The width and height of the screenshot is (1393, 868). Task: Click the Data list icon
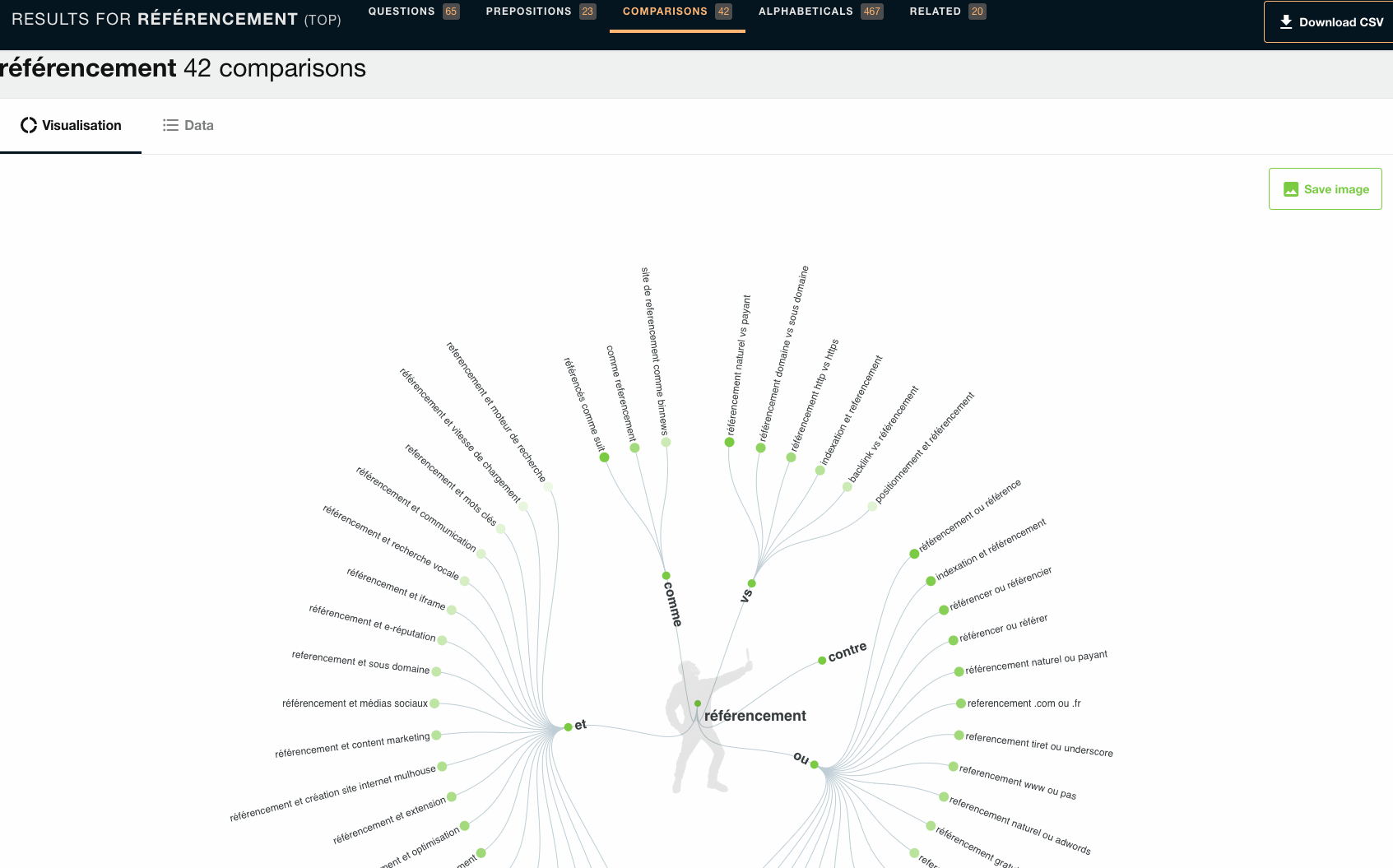pos(170,125)
